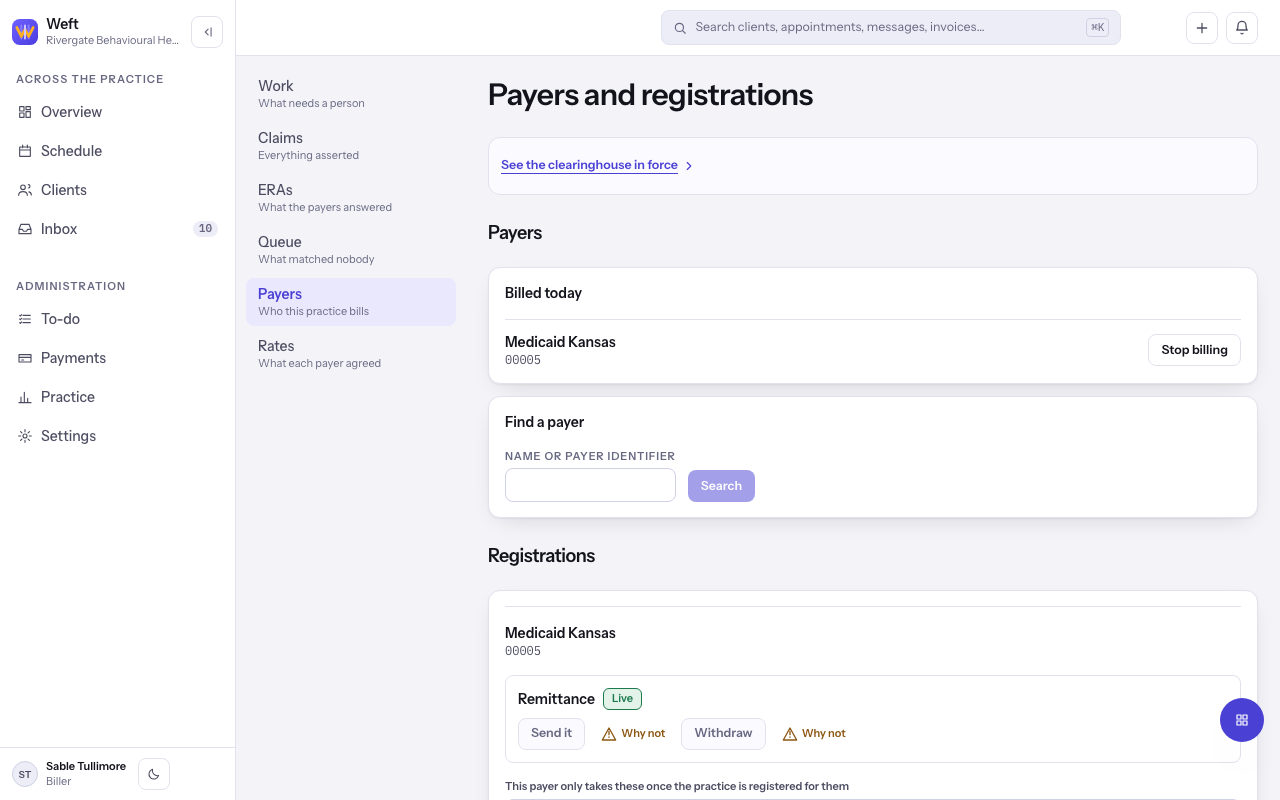
Task: Click the Practice bar chart icon
Action: pyautogui.click(x=25, y=397)
